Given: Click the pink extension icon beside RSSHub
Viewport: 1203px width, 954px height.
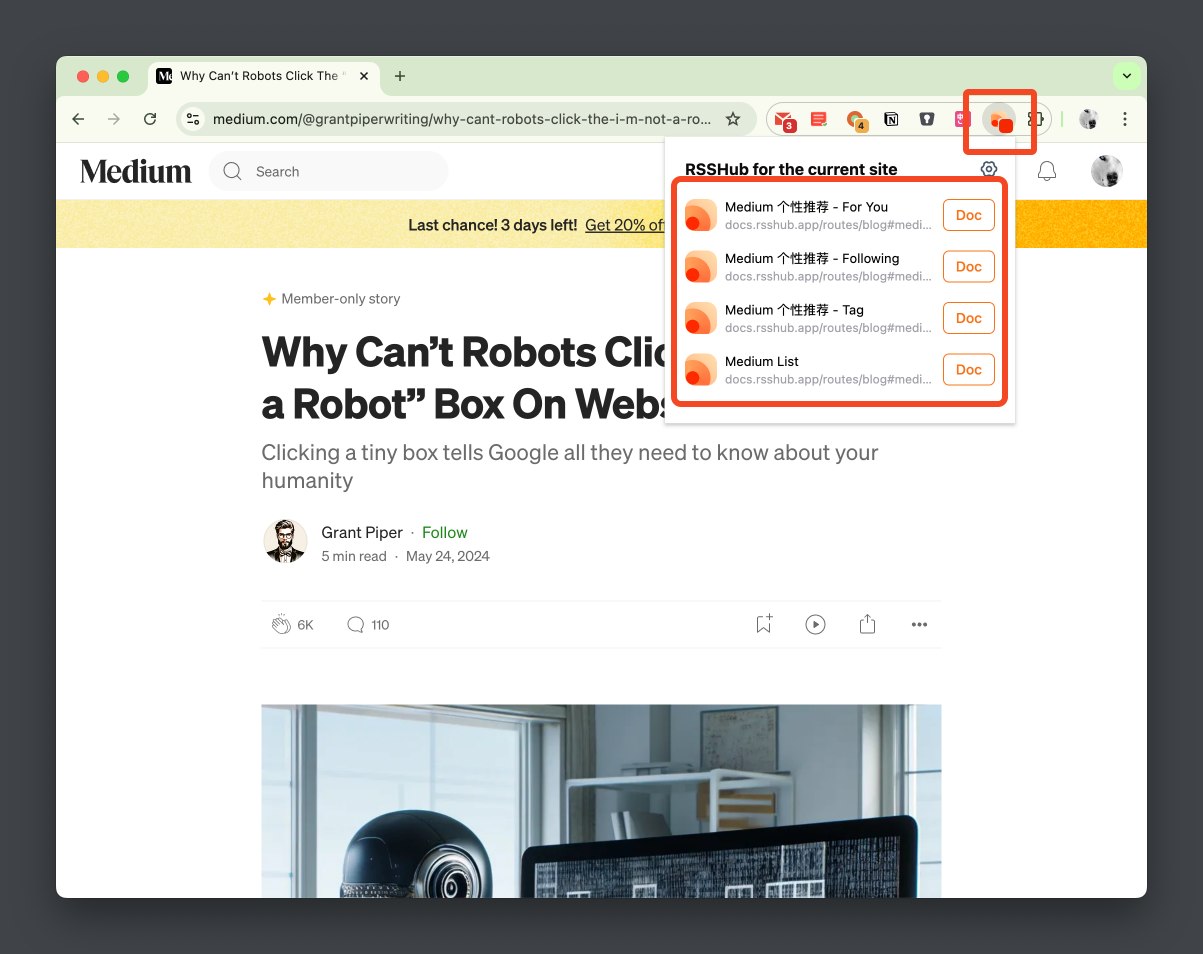Looking at the screenshot, I should point(962,120).
